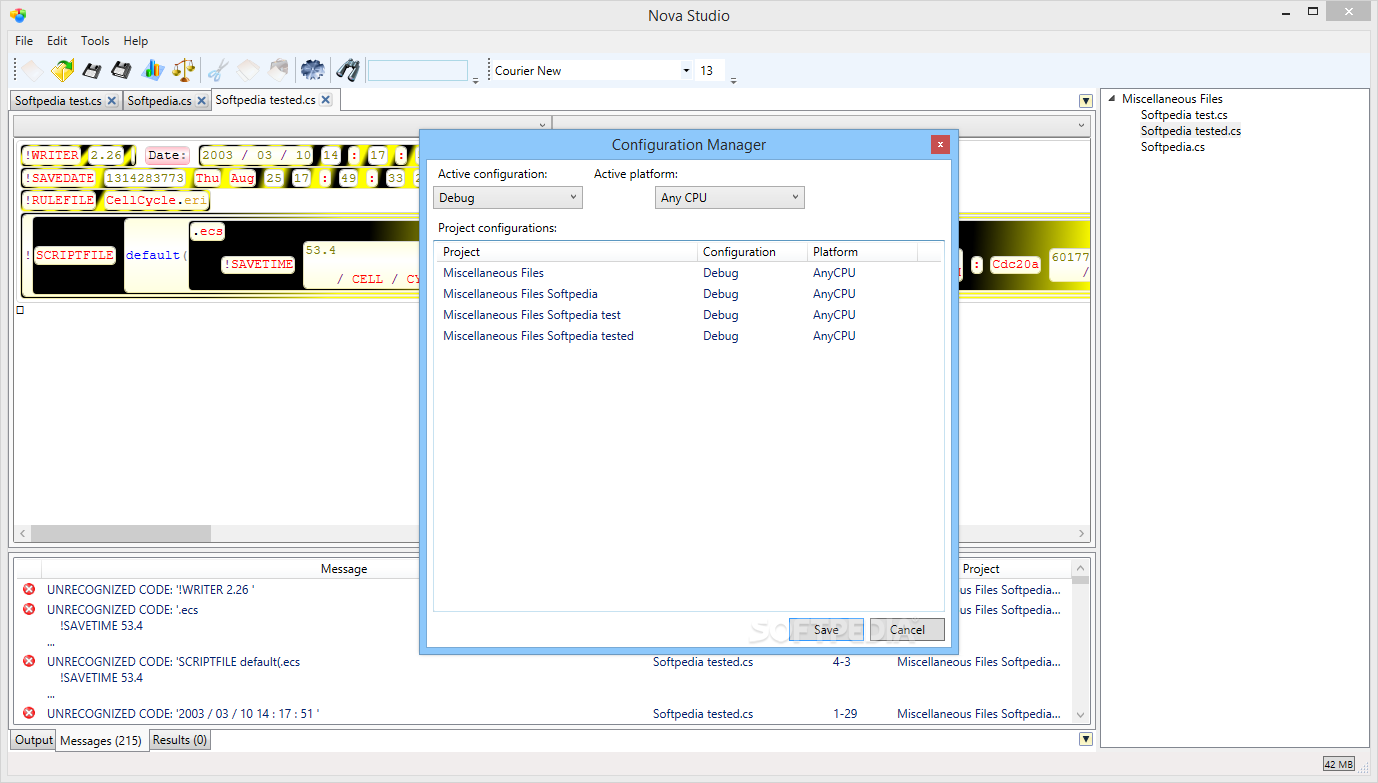Click the Save All double-floppy icon
The width and height of the screenshot is (1378, 783).
tap(121, 70)
